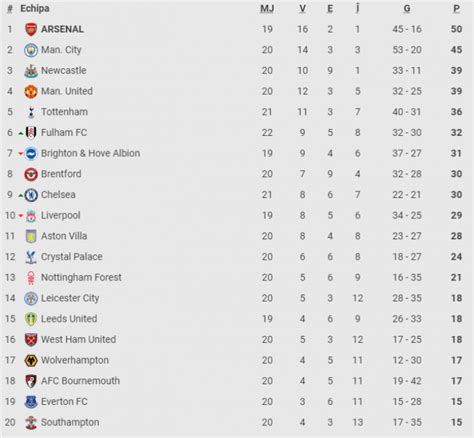Image resolution: width=474 pixels, height=438 pixels.
Task: Sort table by MJ column header
Action: tap(267, 9)
